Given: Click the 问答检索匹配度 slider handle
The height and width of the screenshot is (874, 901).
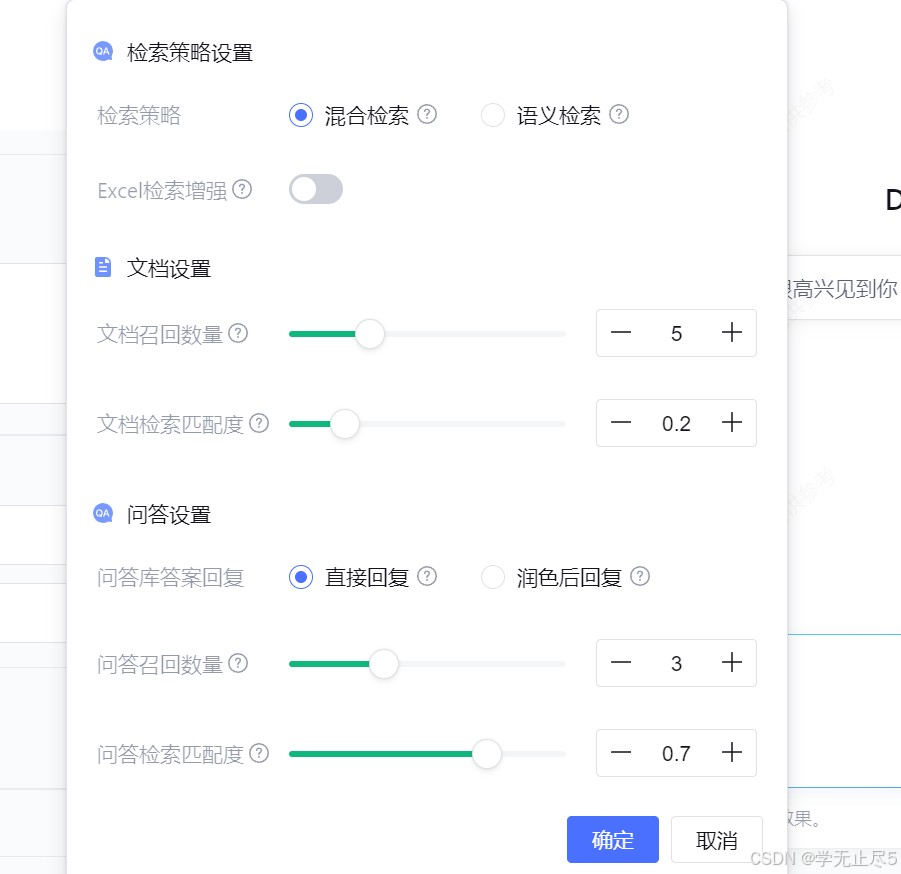Looking at the screenshot, I should (x=487, y=754).
